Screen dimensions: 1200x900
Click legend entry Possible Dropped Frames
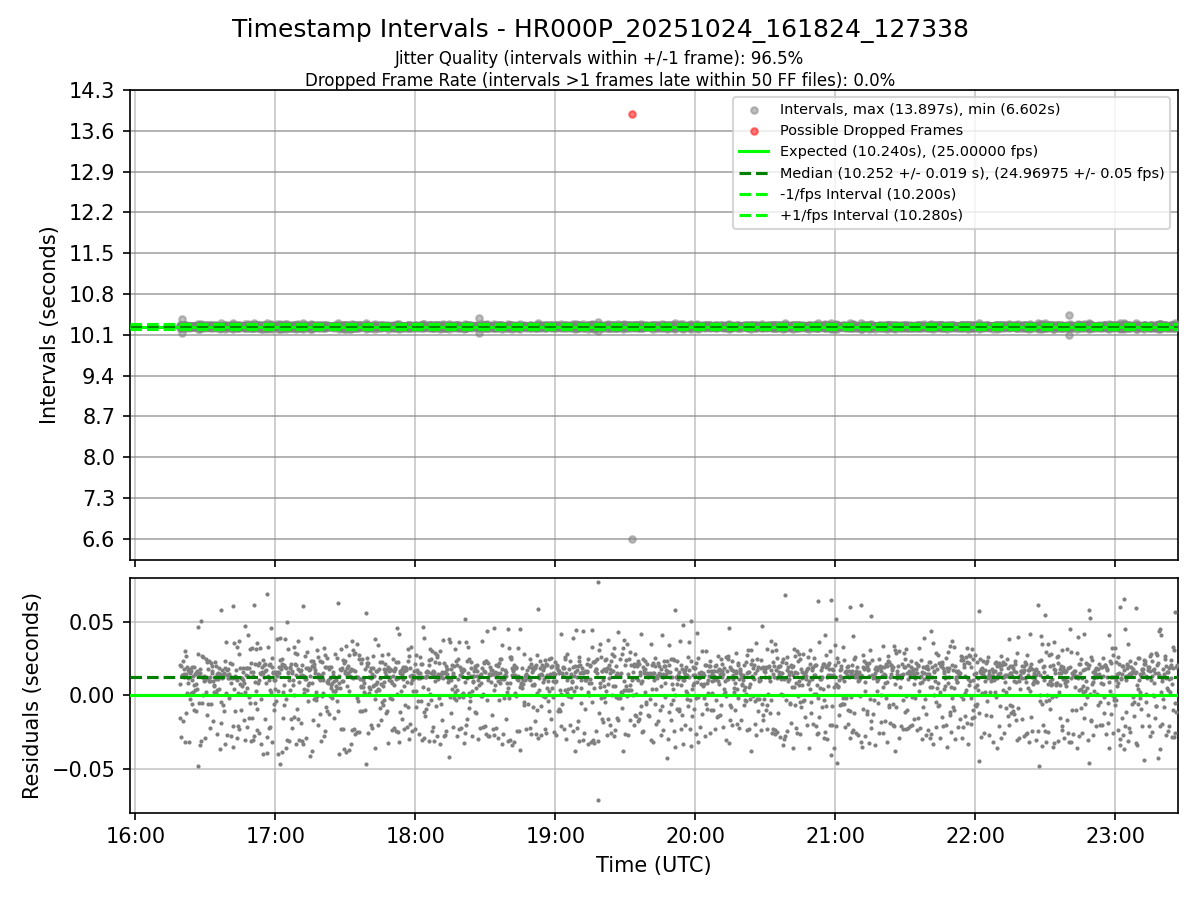(x=871, y=130)
